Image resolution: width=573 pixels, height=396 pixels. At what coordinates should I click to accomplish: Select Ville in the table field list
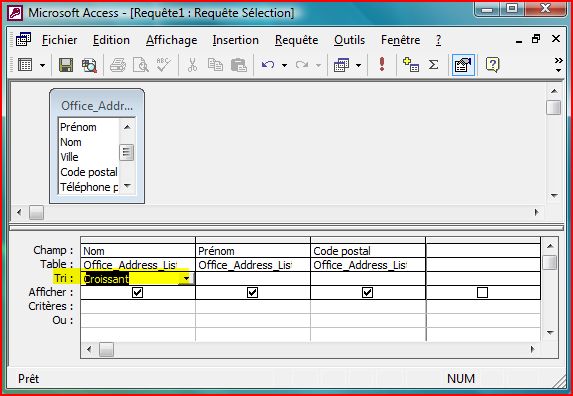click(x=88, y=157)
